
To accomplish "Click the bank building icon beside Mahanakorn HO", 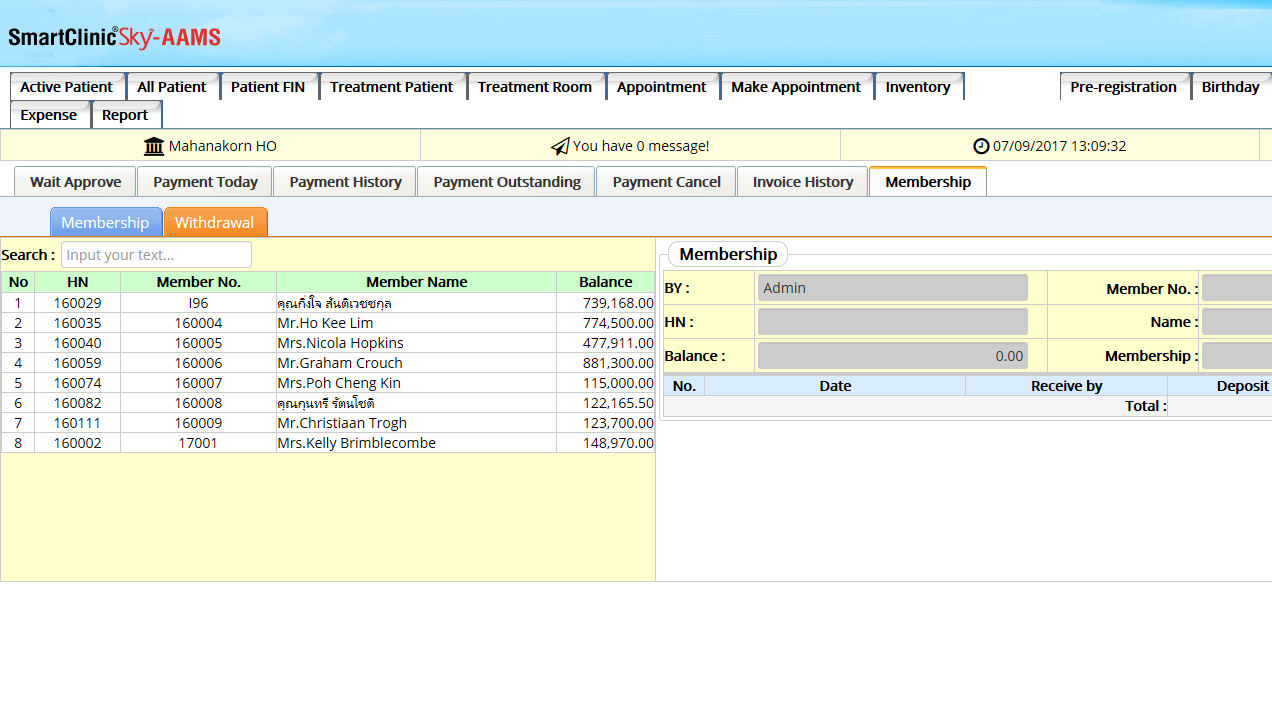I will 154,146.
